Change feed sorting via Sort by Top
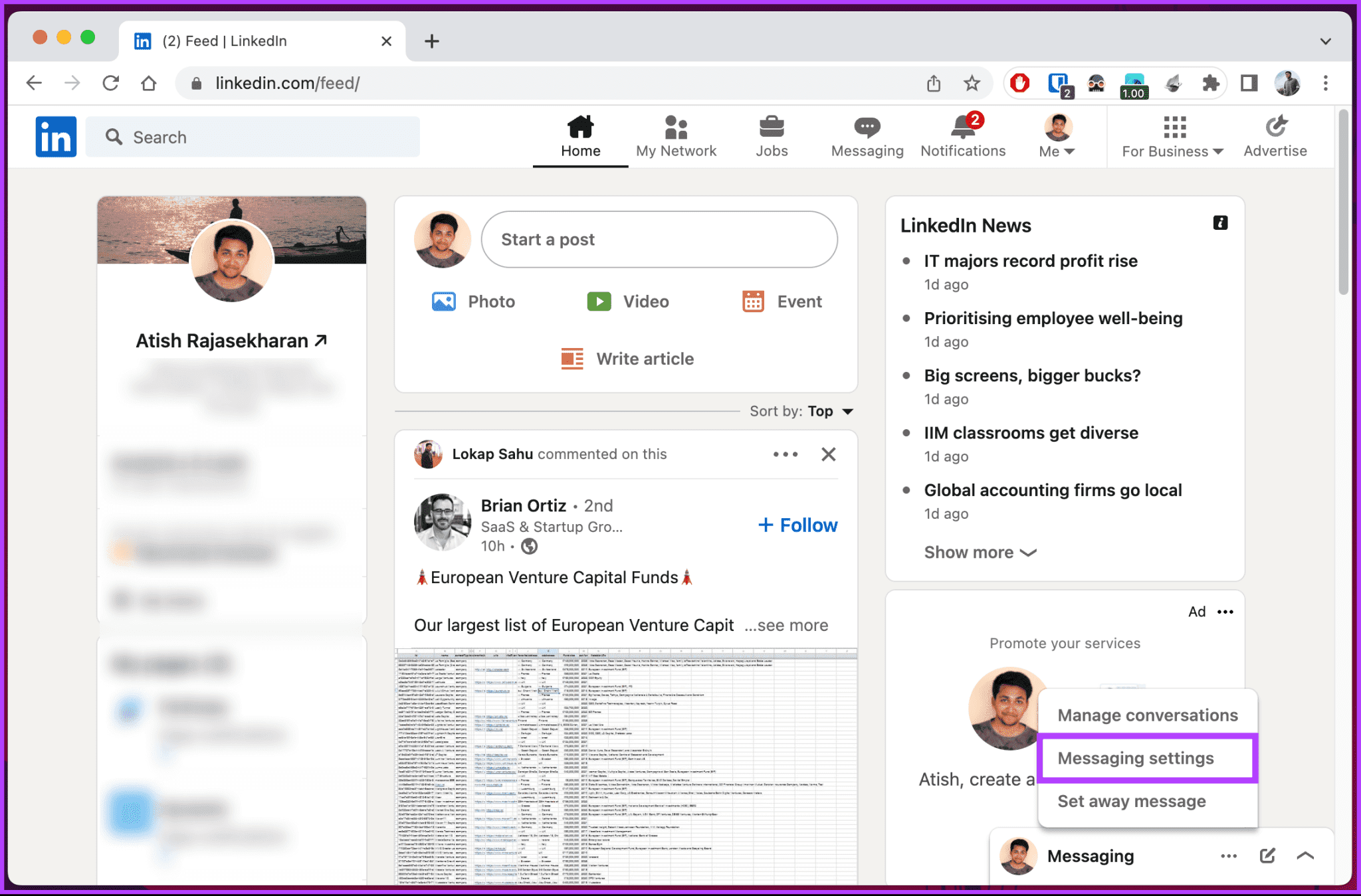 point(801,411)
